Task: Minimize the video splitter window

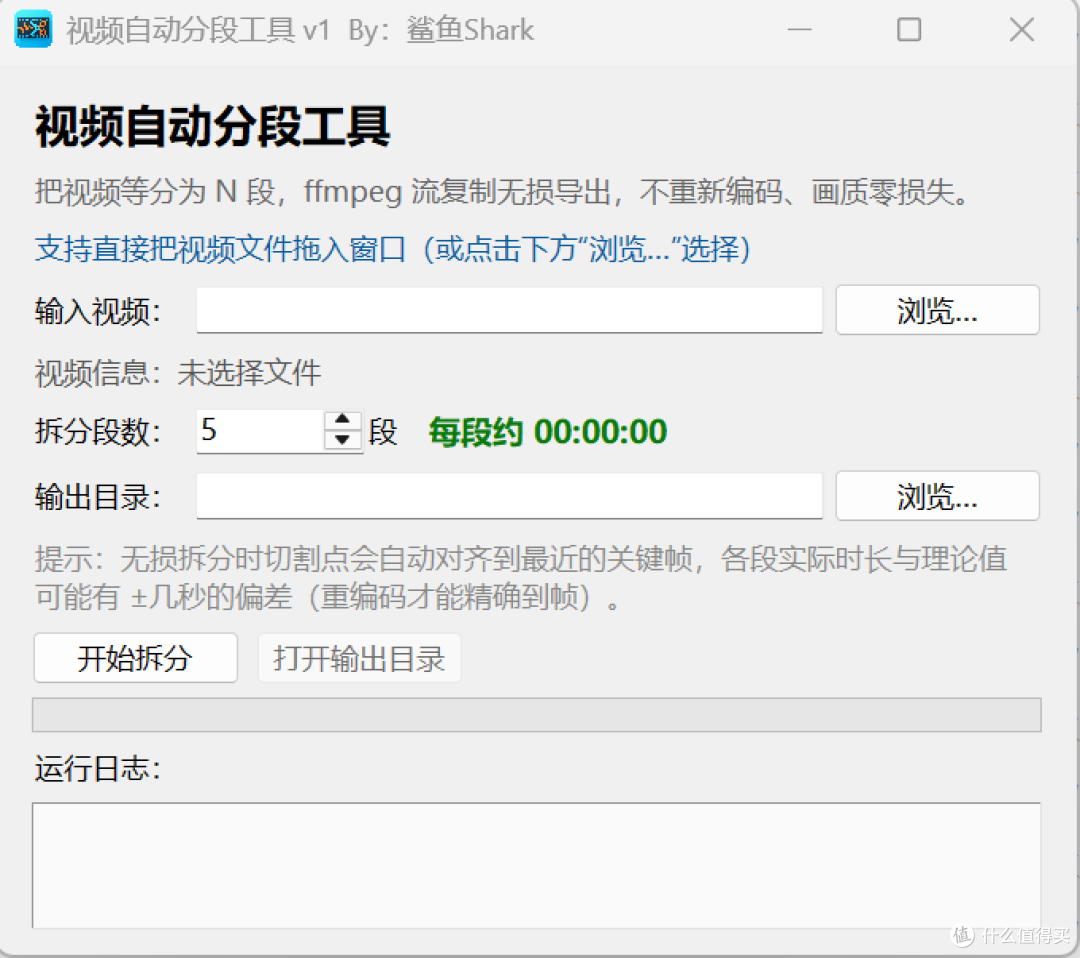Action: 800,30
